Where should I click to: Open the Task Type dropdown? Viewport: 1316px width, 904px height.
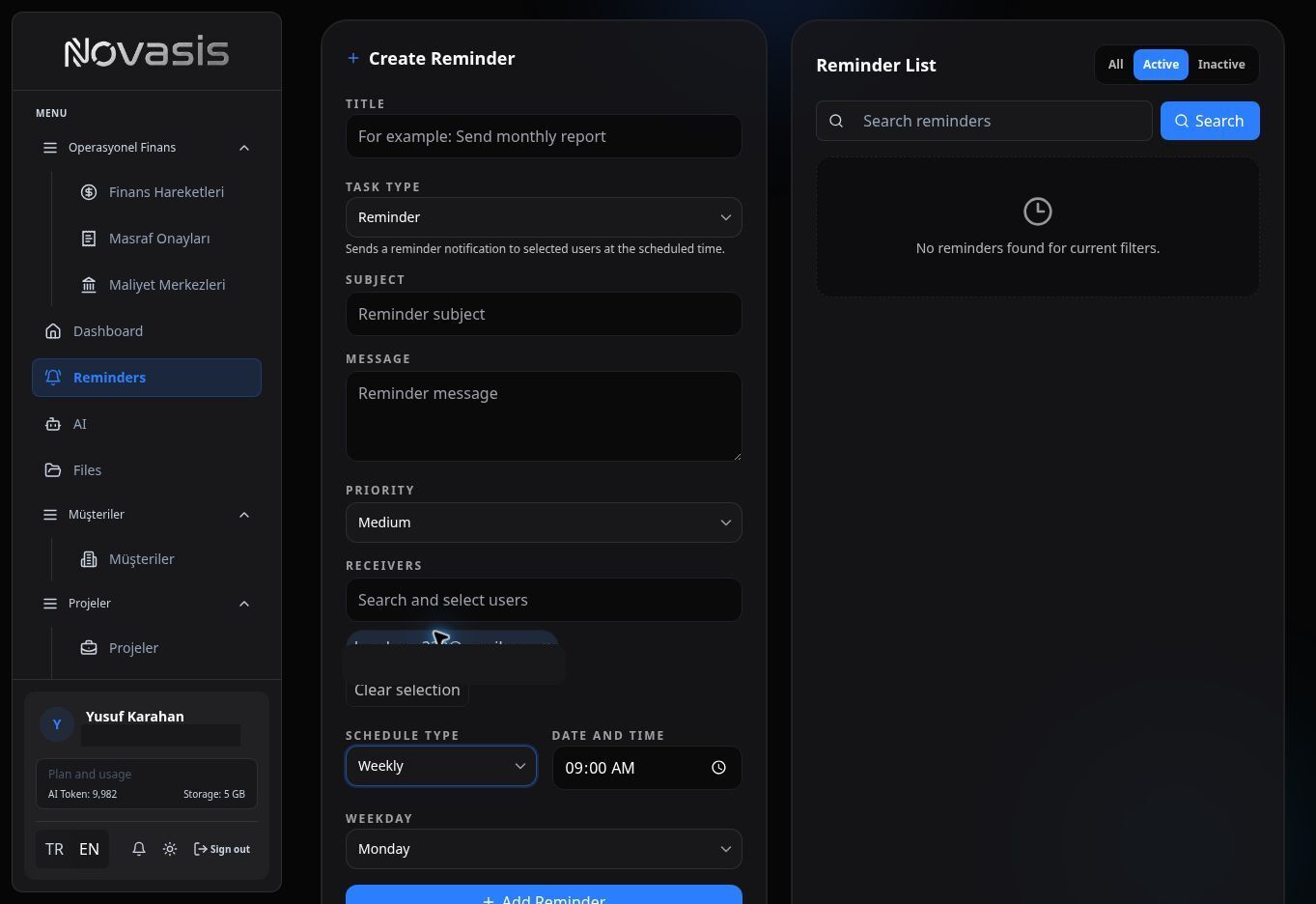pyautogui.click(x=544, y=217)
